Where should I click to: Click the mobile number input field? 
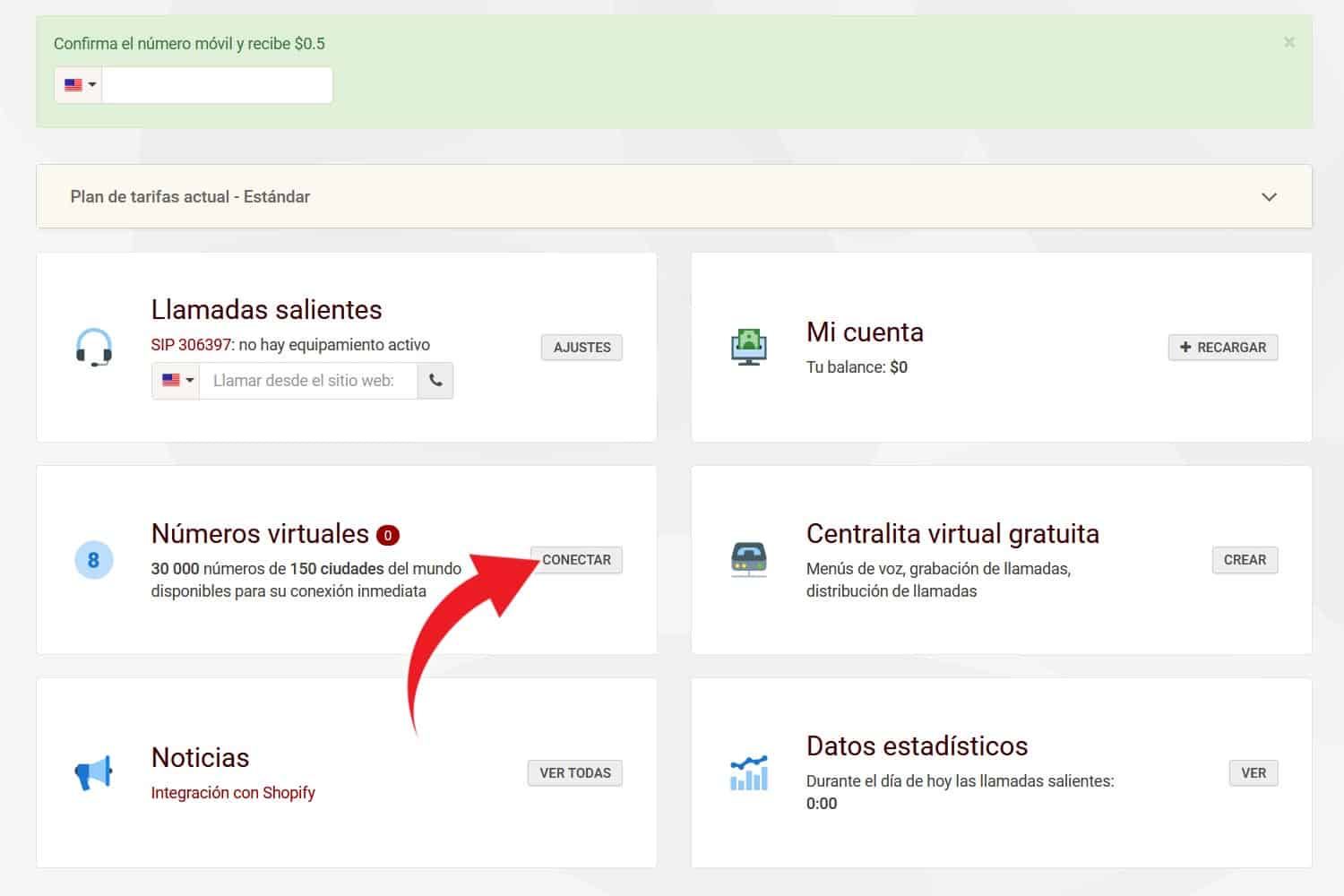point(217,85)
